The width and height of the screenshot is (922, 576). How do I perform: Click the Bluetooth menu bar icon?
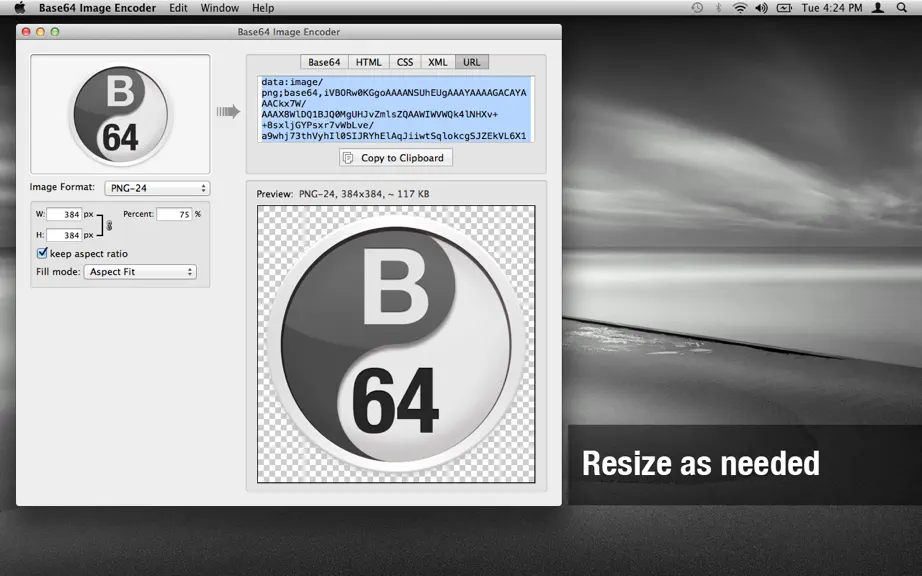click(718, 8)
